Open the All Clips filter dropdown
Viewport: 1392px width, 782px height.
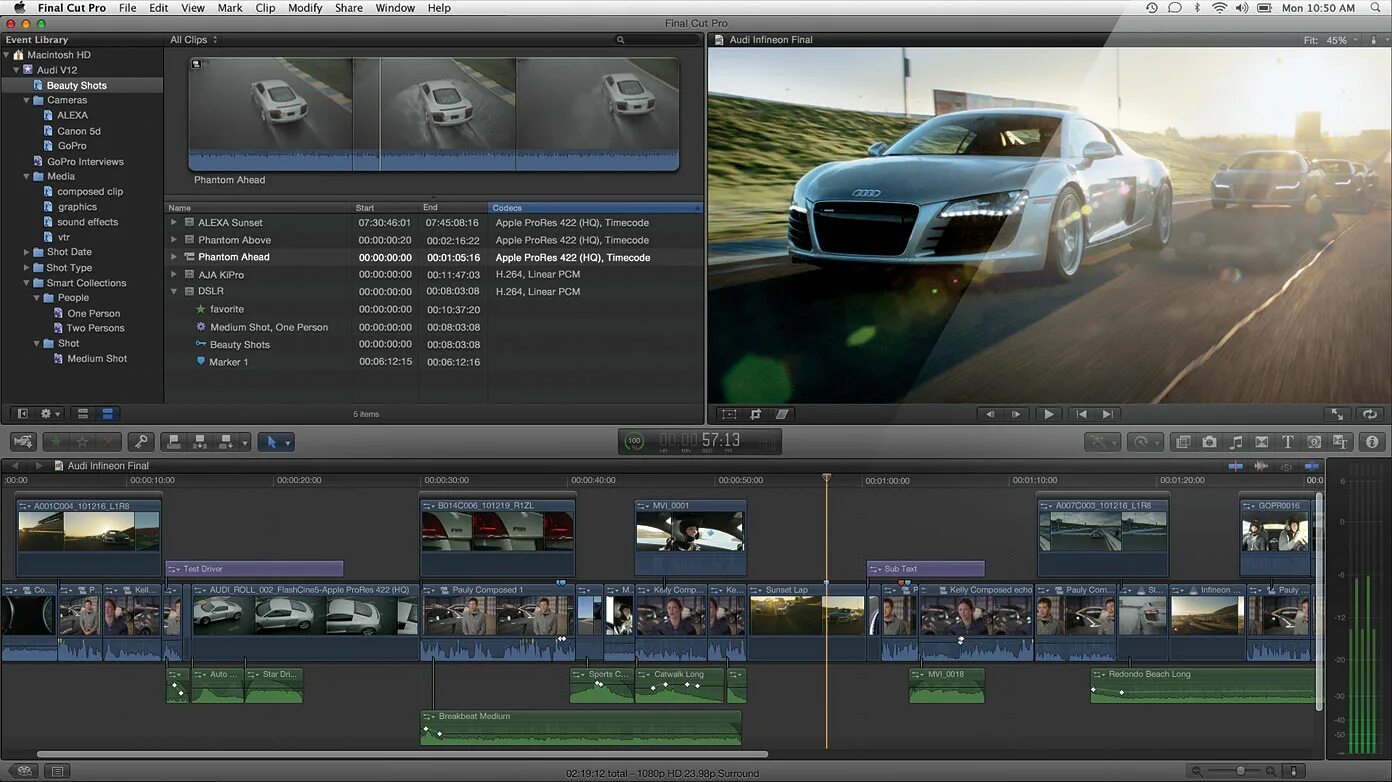point(193,40)
